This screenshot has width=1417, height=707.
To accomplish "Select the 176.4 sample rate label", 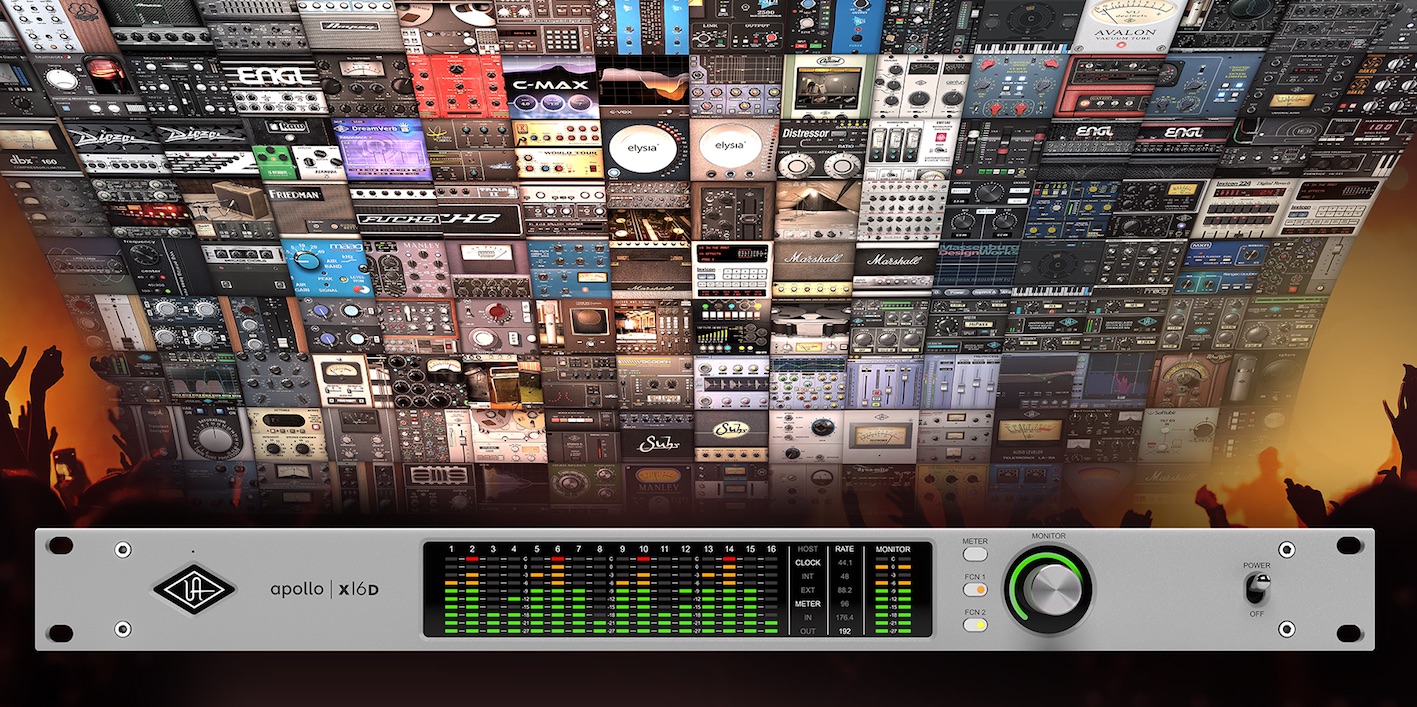I will pos(844,618).
